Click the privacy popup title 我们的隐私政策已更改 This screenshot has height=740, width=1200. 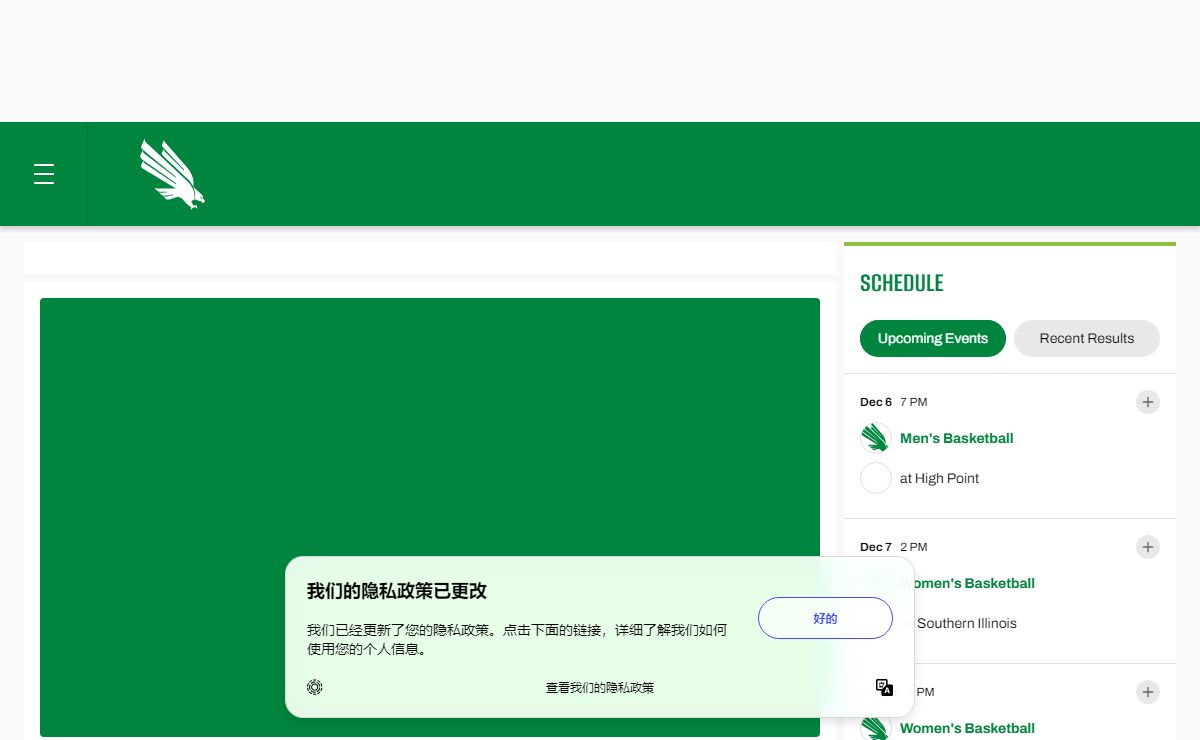(397, 591)
